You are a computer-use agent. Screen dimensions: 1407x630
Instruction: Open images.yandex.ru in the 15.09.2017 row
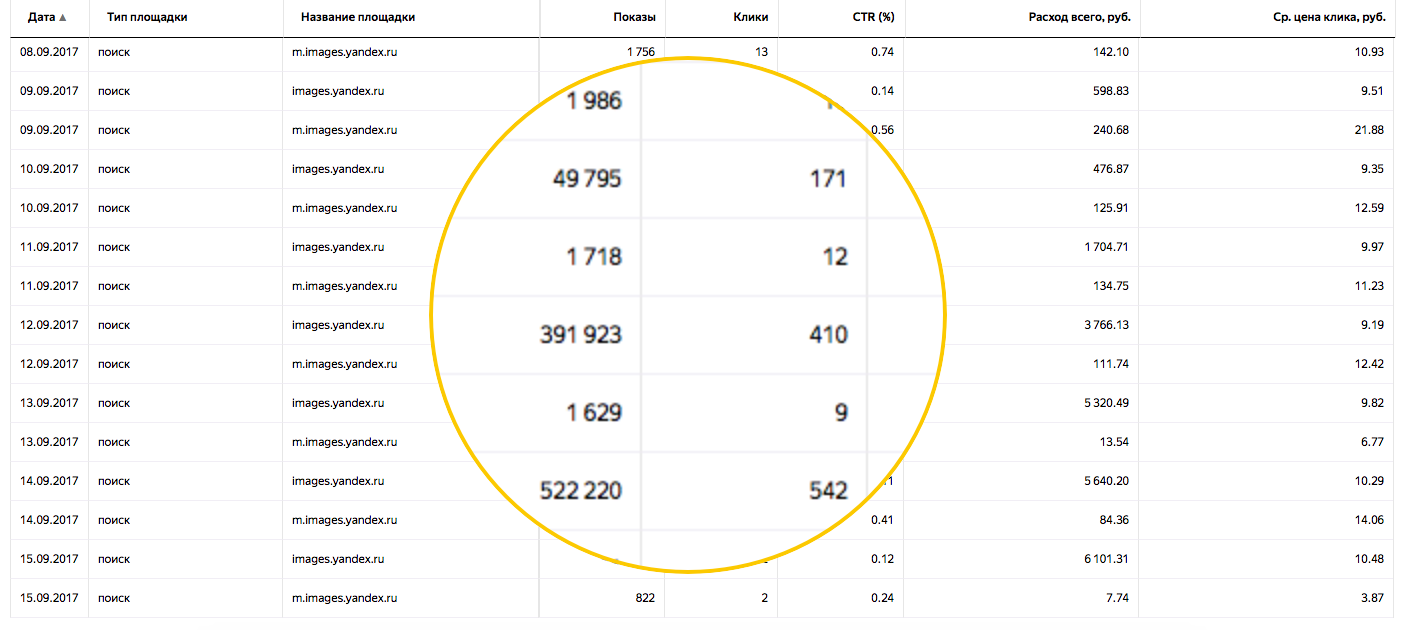click(338, 559)
